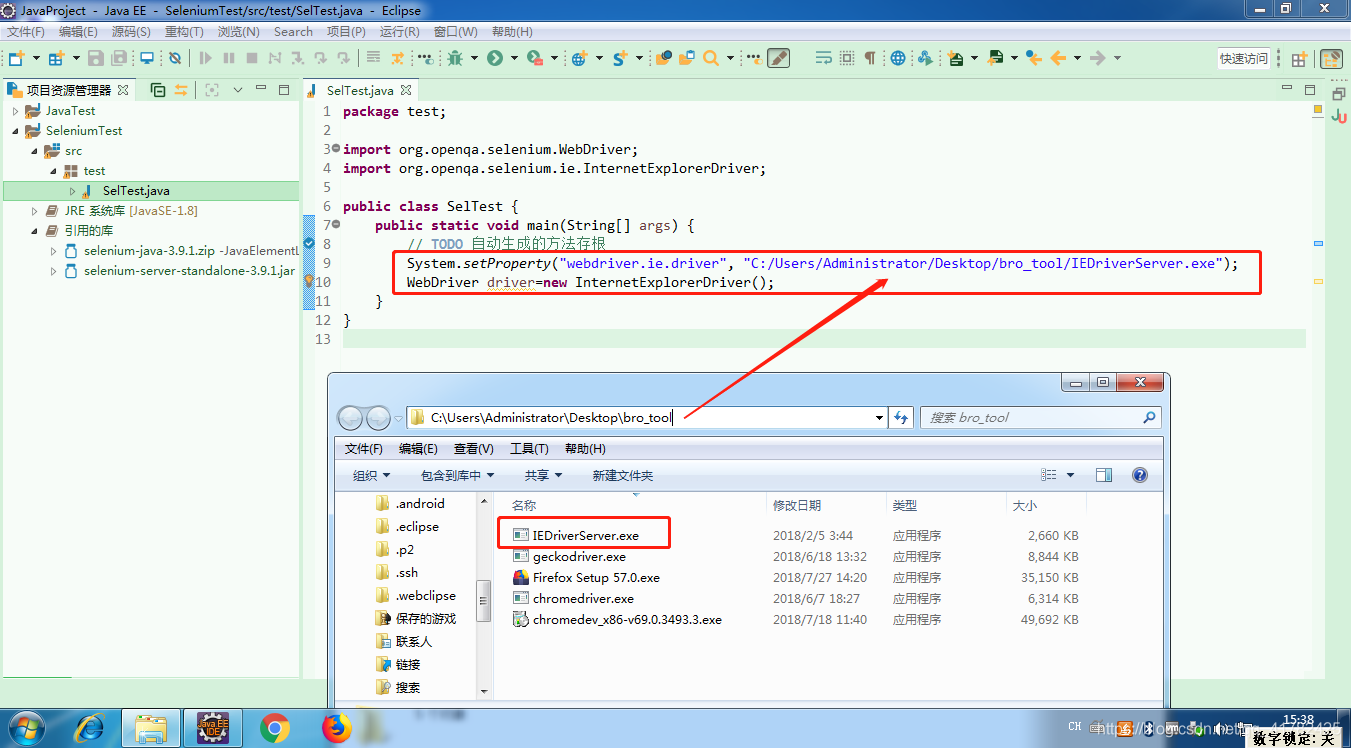
Task: Run the program with green Run icon
Action: 495,58
